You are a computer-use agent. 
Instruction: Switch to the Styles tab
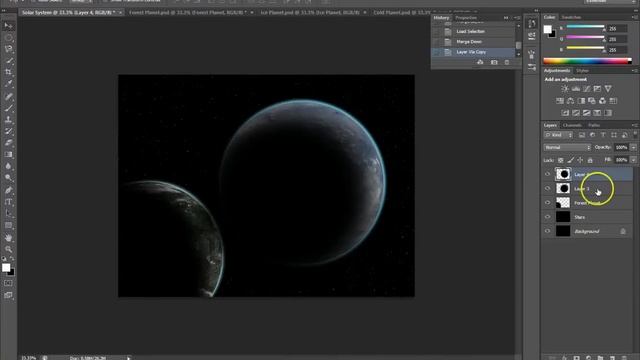click(582, 71)
